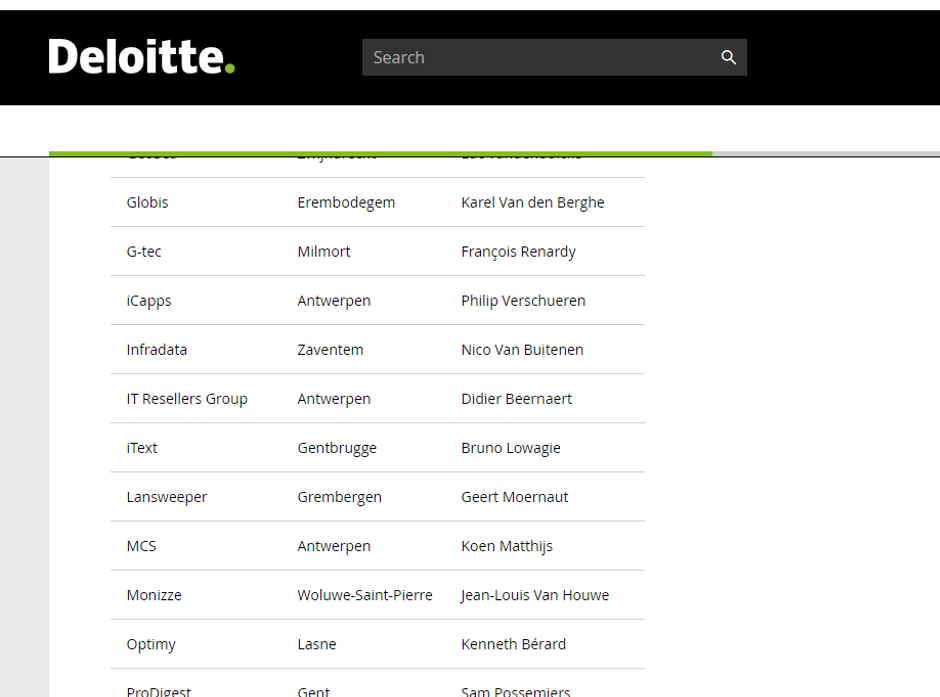This screenshot has width=940, height=697.
Task: Click the Erembodegem location text
Action: pos(346,202)
